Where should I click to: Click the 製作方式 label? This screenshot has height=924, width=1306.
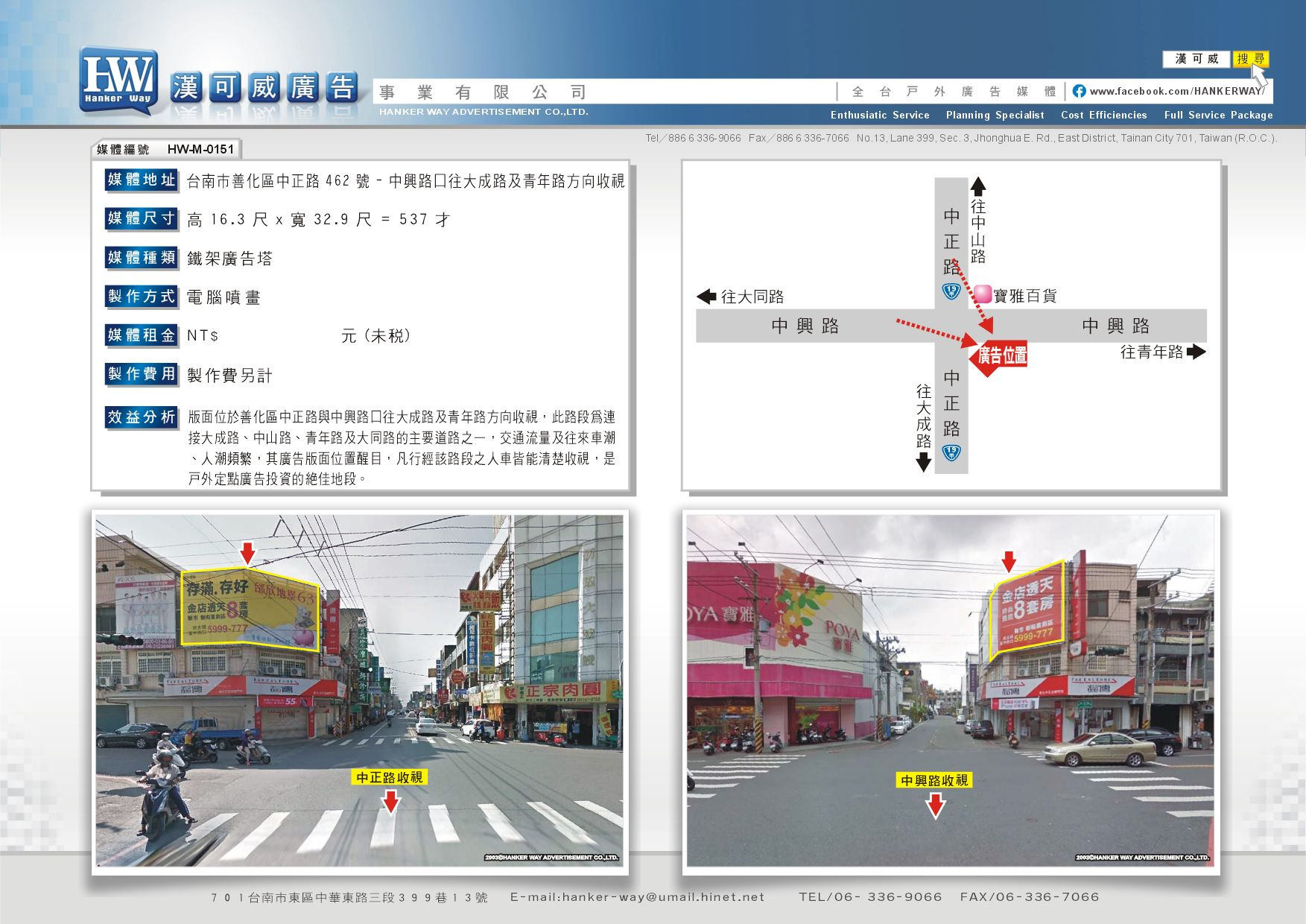point(141,297)
